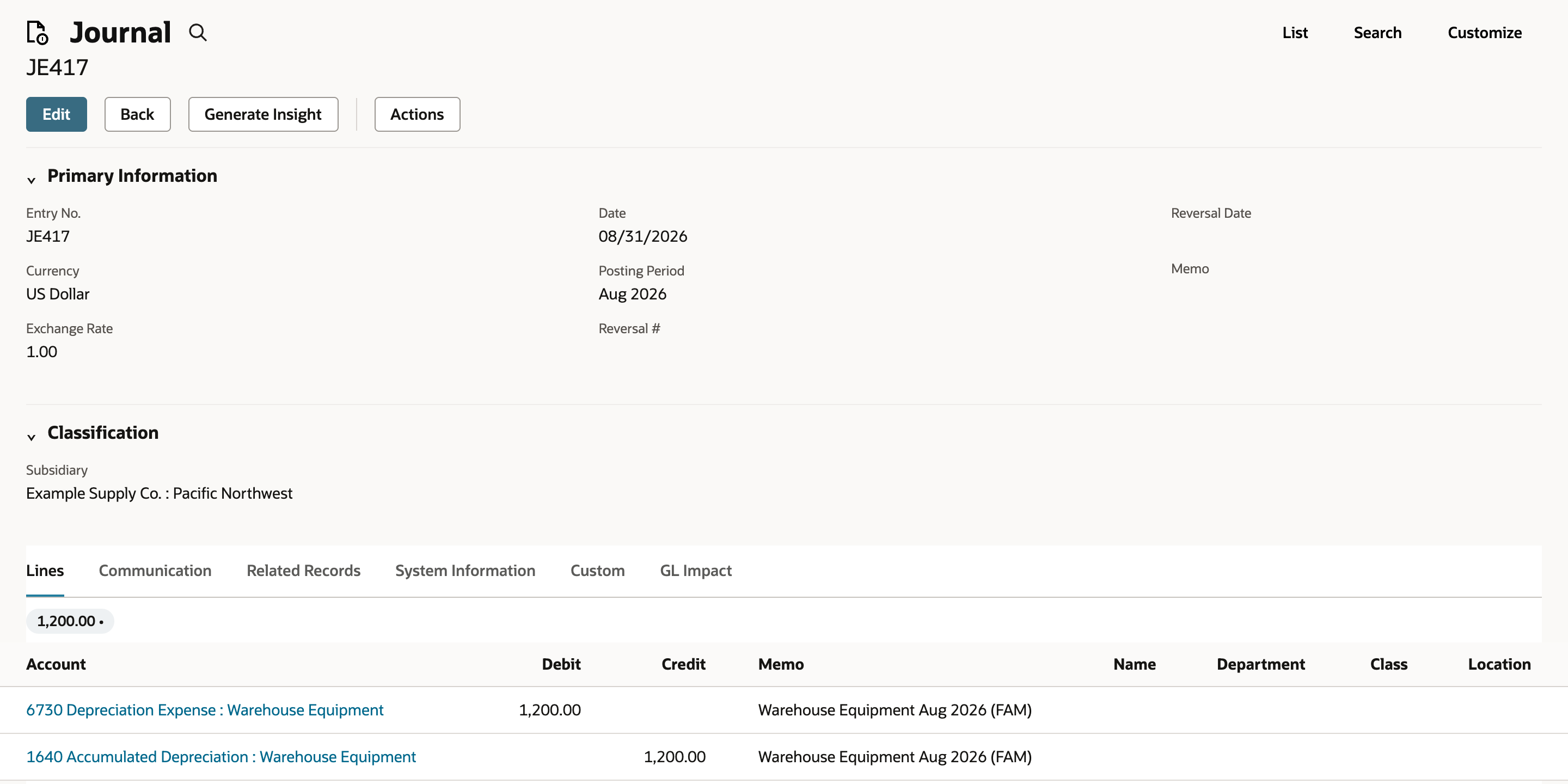Click the debit amount 1,200.00 in 6730 row
Screen dimensions: 1568x784
[x=550, y=710]
